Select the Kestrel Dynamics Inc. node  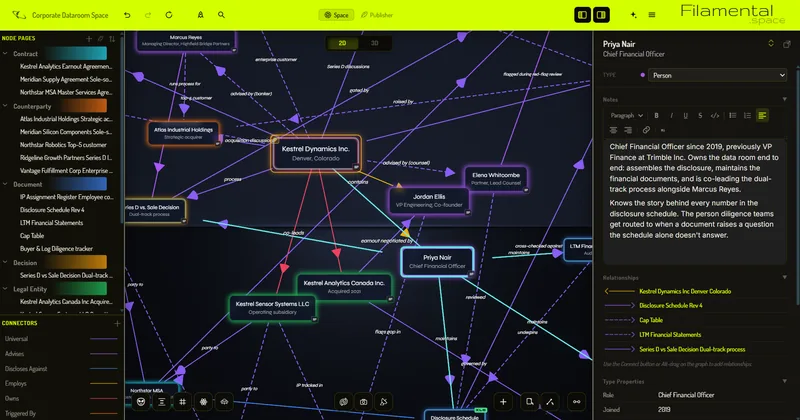tap(316, 153)
